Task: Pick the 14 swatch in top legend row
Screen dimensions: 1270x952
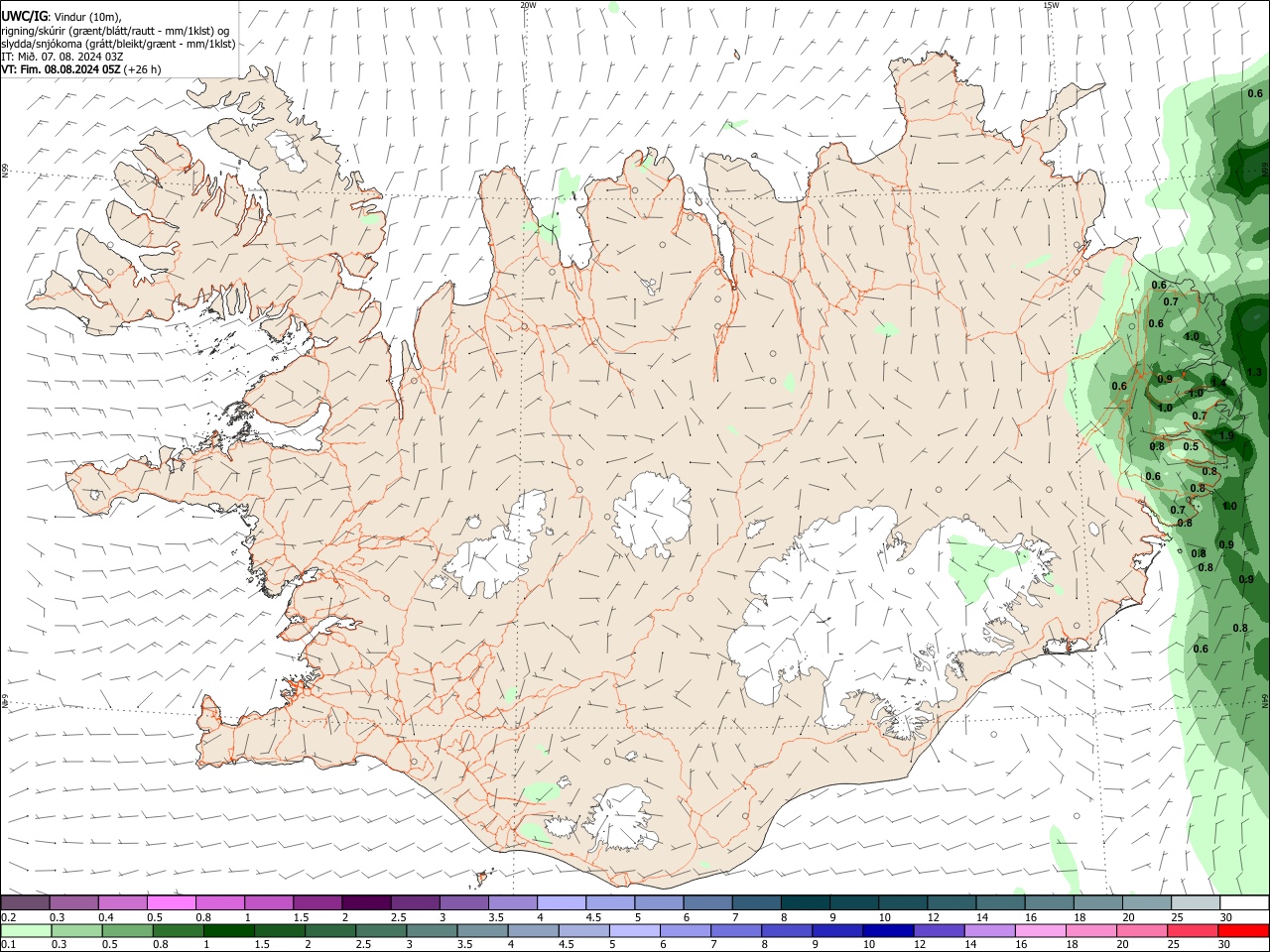Action: tap(999, 902)
